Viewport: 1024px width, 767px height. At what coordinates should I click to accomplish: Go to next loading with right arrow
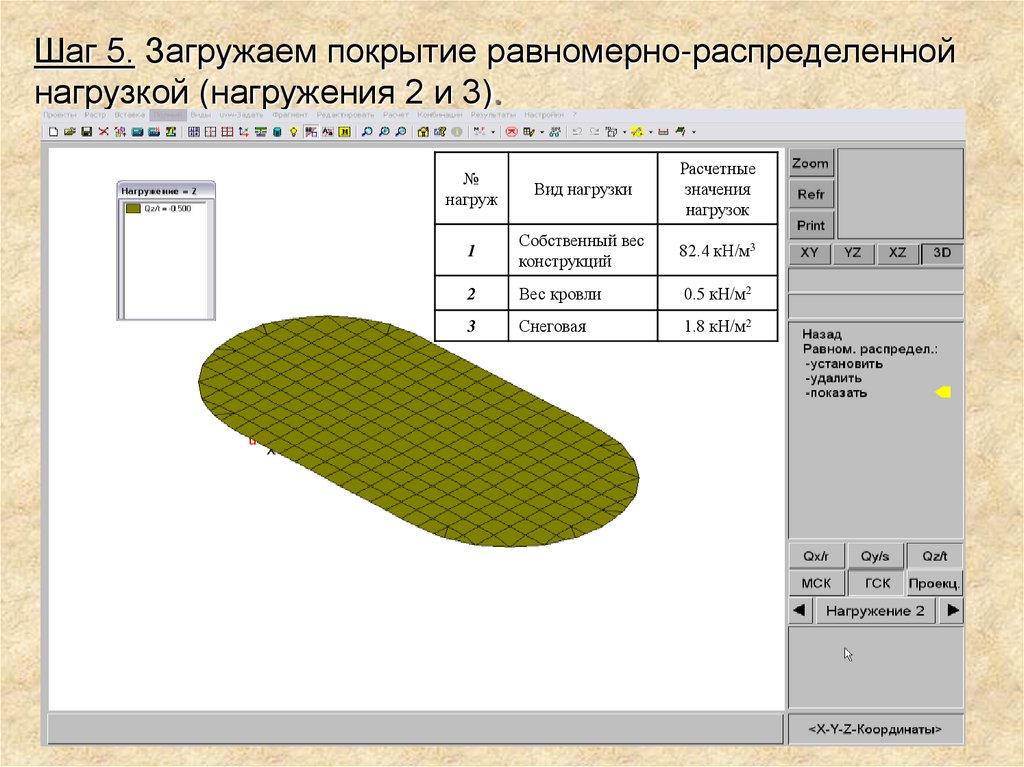coord(952,611)
